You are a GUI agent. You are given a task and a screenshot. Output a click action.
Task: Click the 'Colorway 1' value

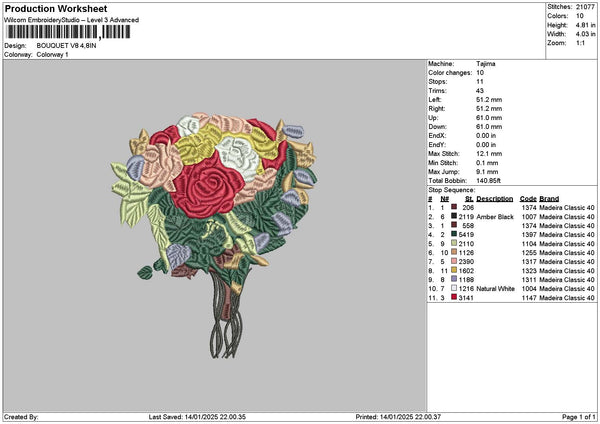(x=52, y=55)
